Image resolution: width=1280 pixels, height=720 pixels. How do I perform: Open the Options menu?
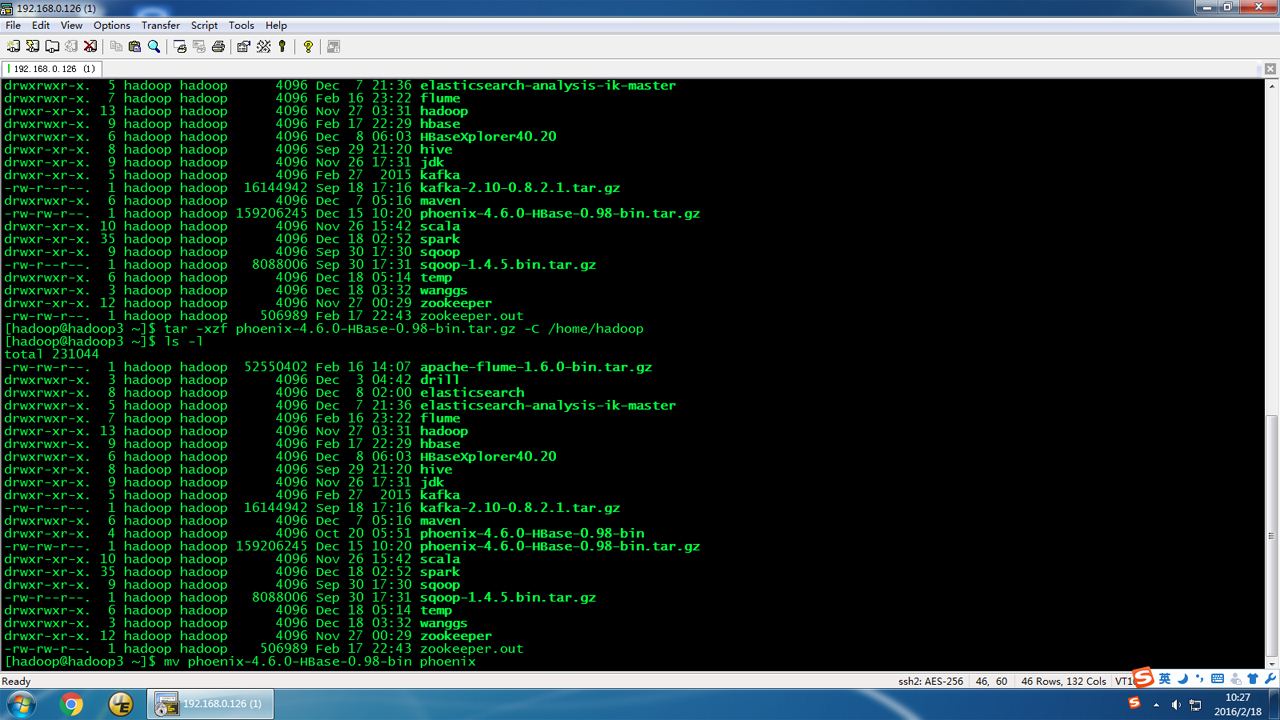click(112, 25)
